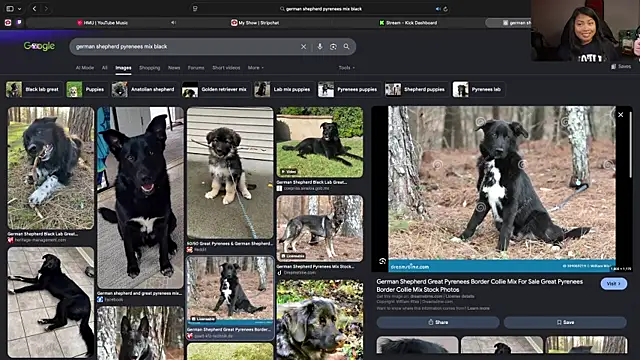Click the Save button in preview
Screen dimensions: 640x360
(565, 322)
